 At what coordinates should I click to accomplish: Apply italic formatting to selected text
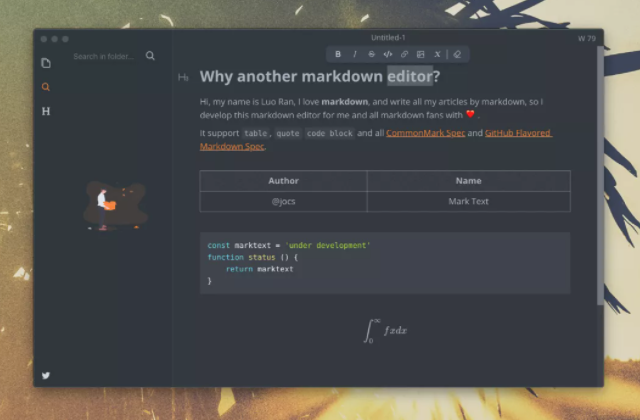point(355,54)
